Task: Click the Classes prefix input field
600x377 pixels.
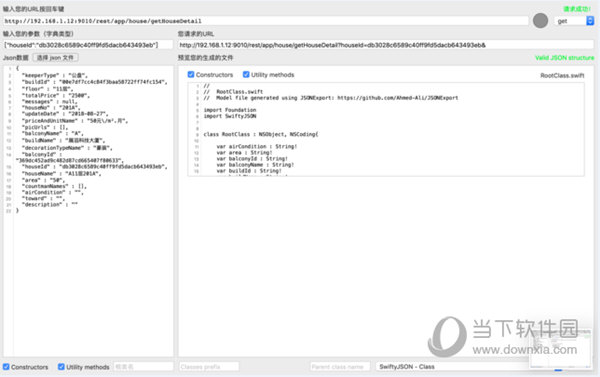Action: pyautogui.click(x=209, y=367)
